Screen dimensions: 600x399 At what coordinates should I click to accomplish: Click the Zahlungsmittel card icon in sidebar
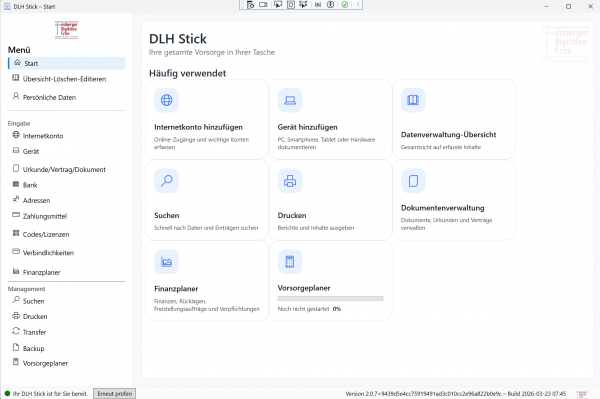(16, 215)
